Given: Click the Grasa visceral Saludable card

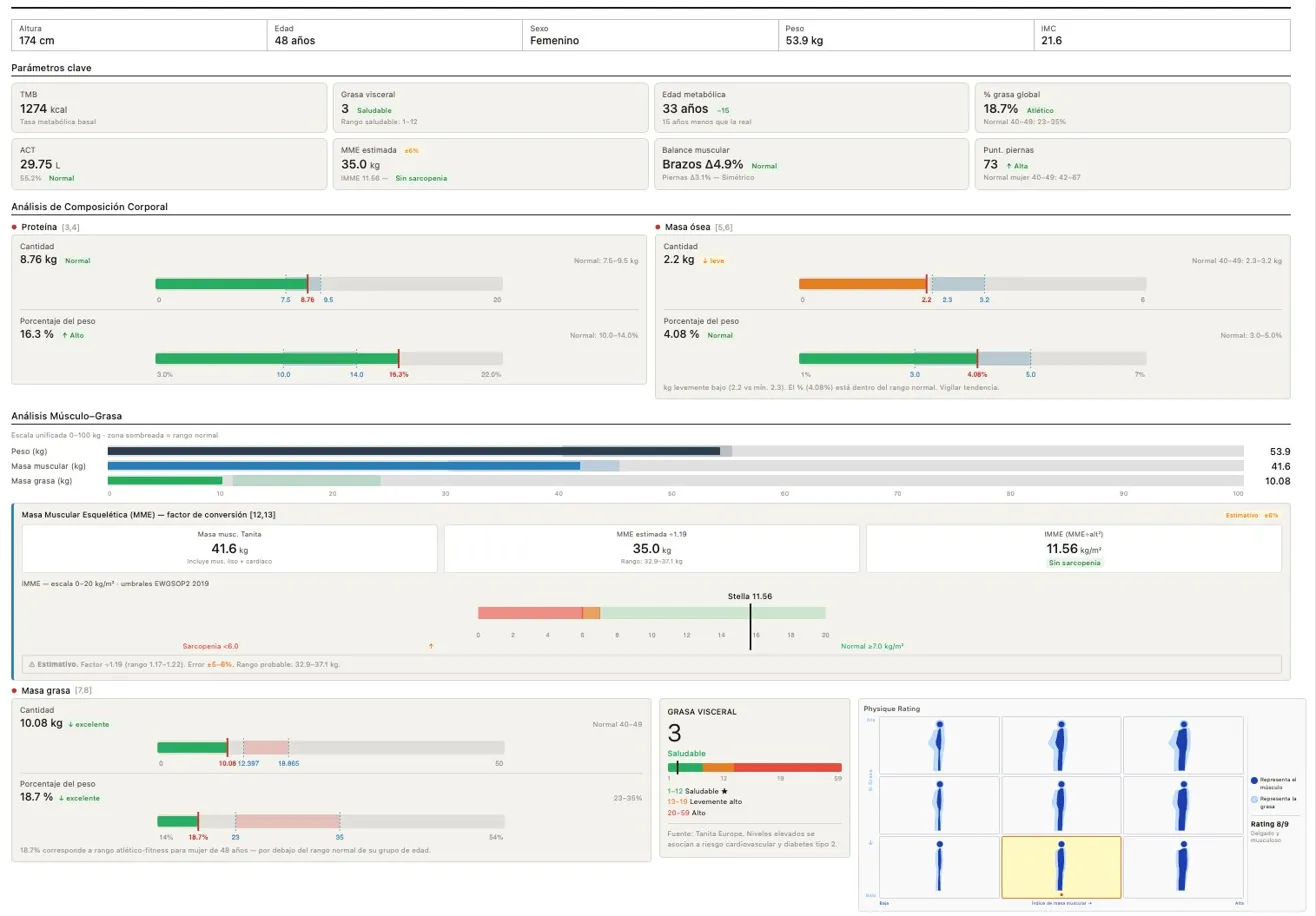Looking at the screenshot, I should point(490,107).
